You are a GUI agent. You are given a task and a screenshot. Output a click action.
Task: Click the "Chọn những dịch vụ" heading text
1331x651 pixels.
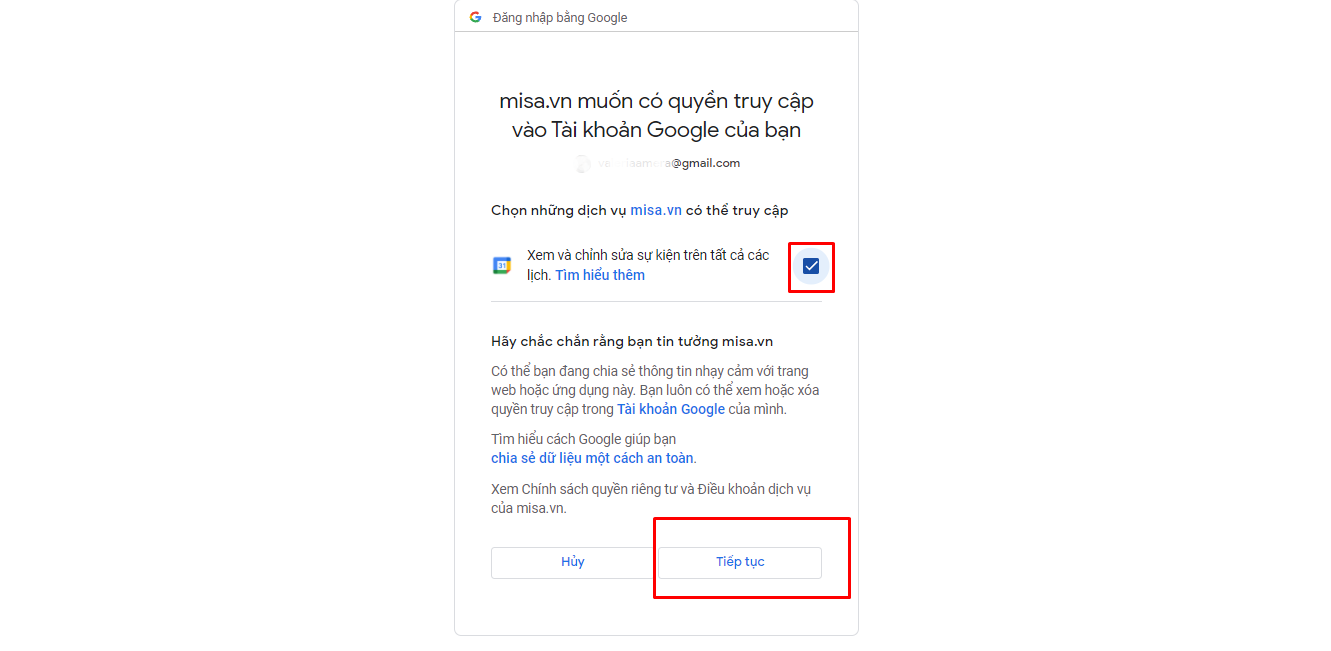pyautogui.click(x=640, y=210)
